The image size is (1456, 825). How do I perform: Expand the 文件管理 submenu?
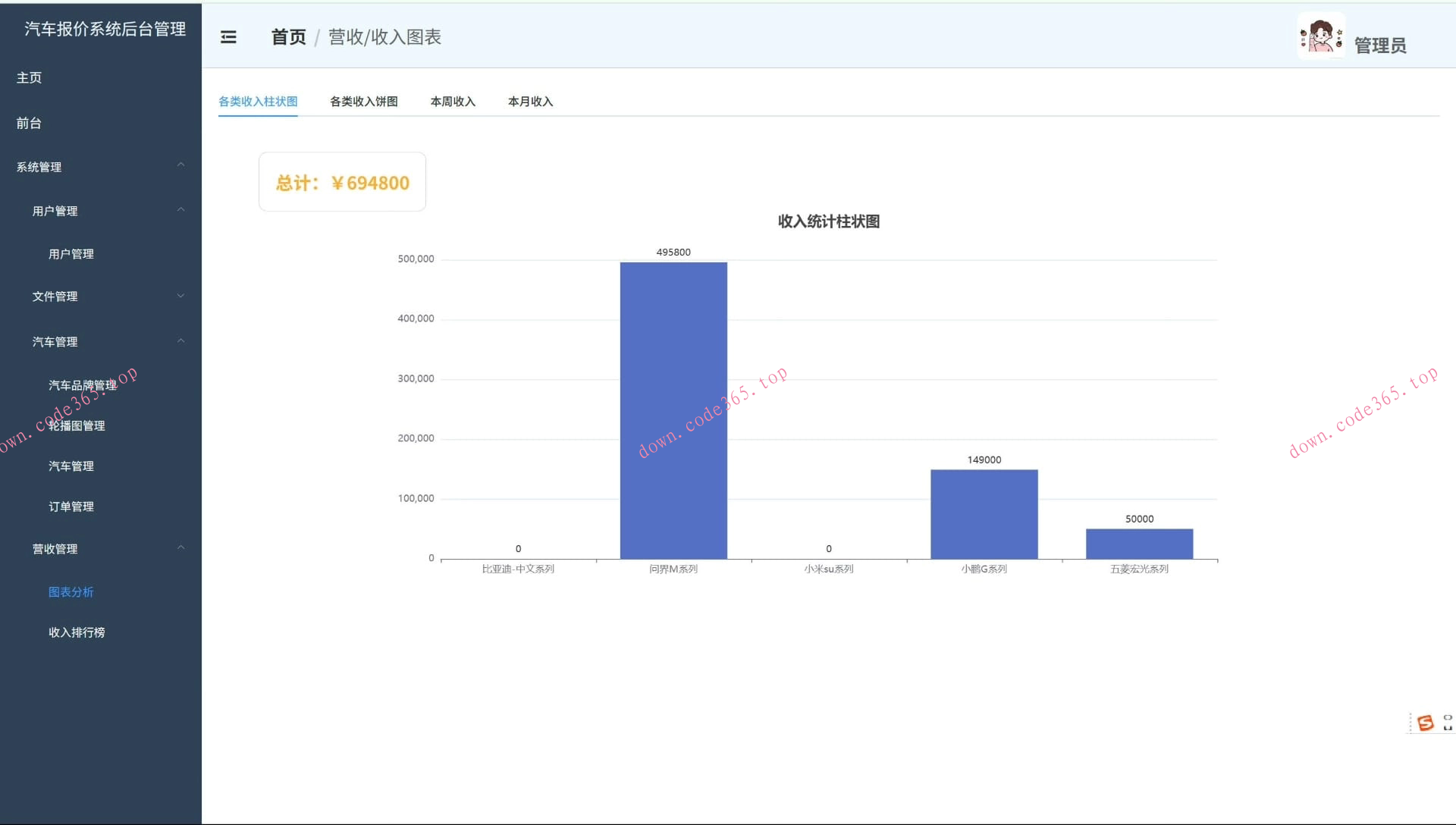[180, 296]
